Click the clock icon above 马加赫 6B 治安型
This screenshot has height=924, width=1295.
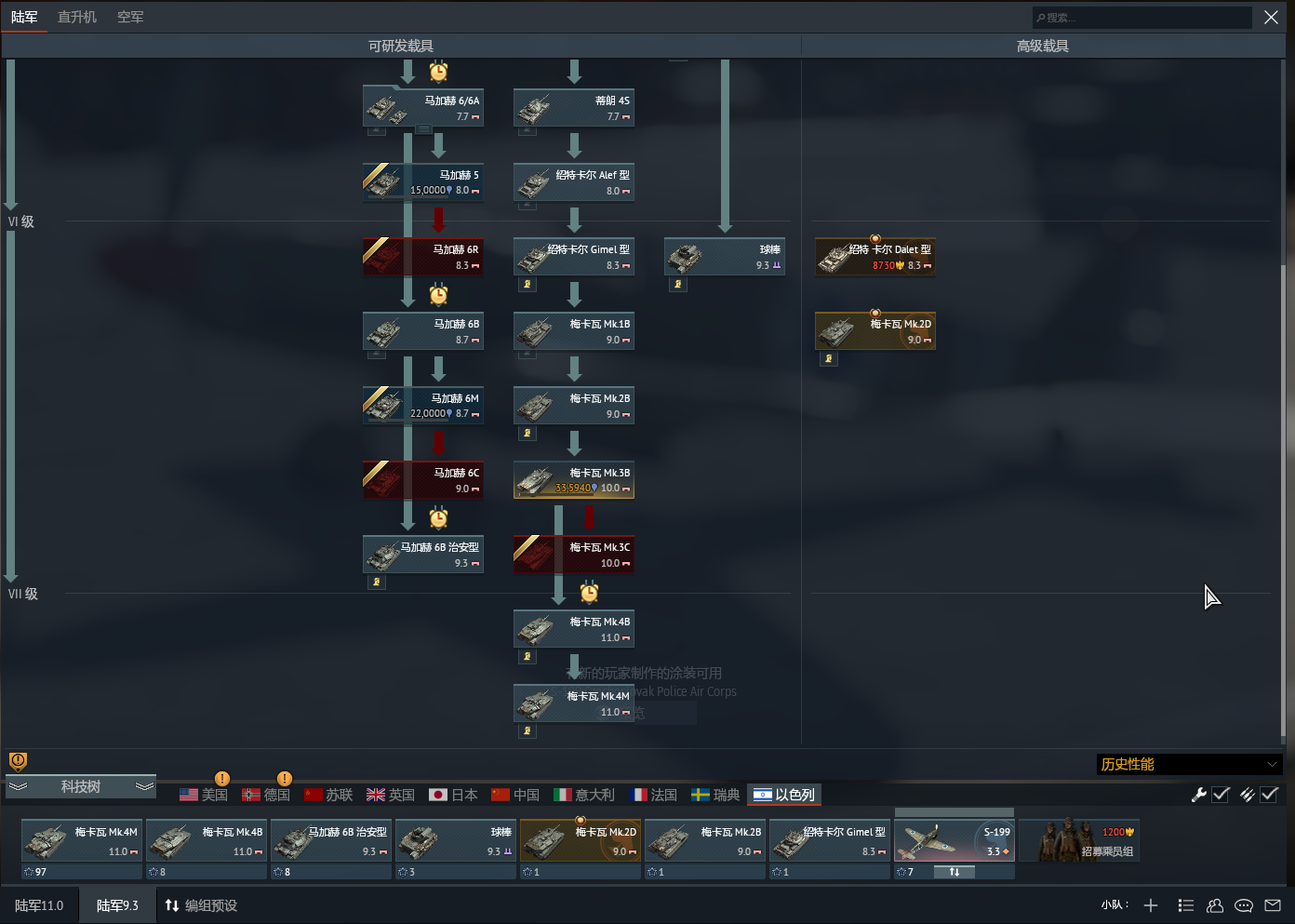438,517
